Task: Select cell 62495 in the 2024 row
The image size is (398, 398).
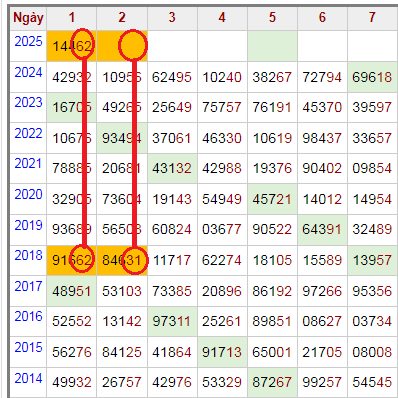Action: [x=172, y=77]
